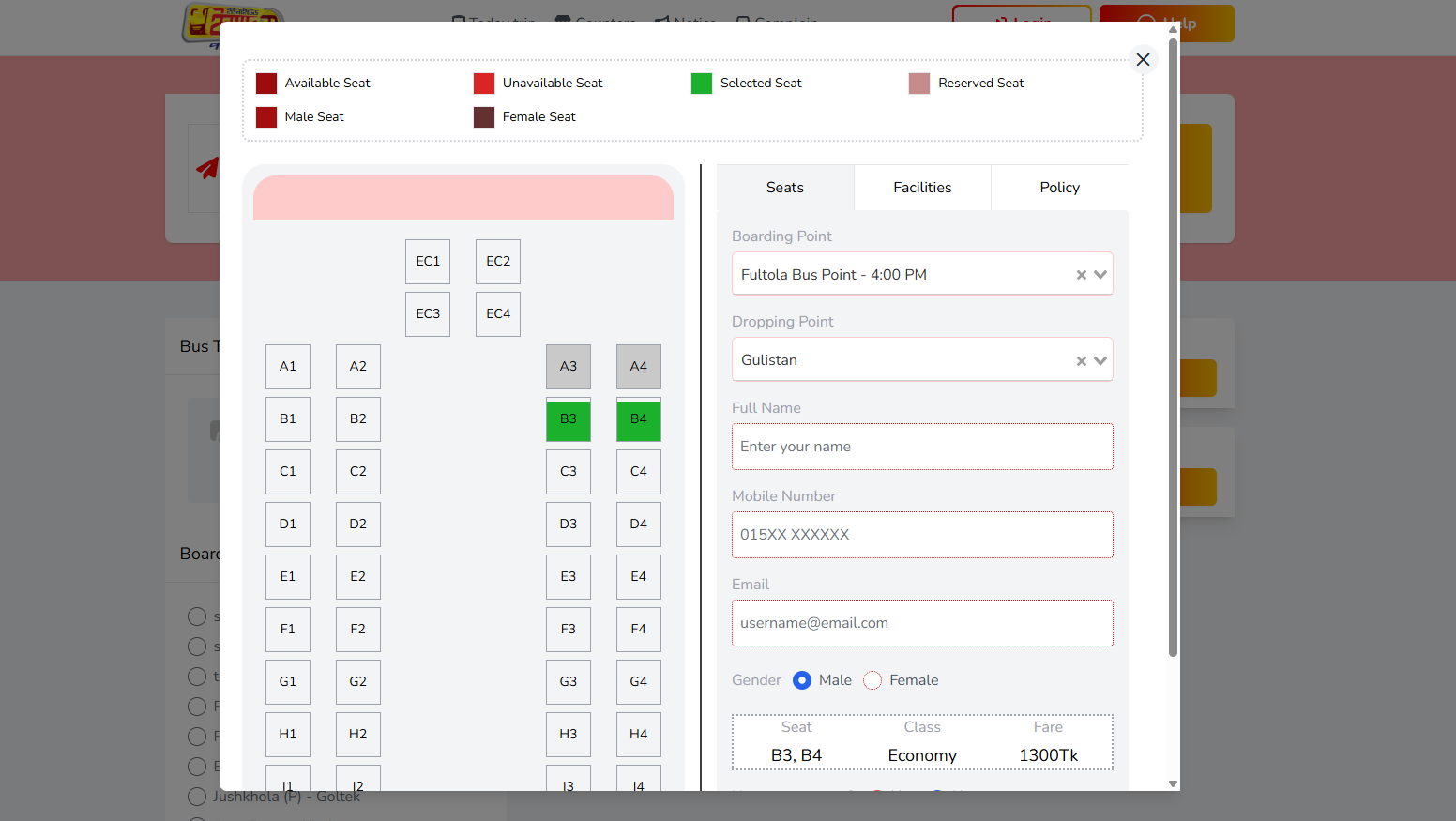
Task: Select the Male gender option
Action: coord(802,679)
